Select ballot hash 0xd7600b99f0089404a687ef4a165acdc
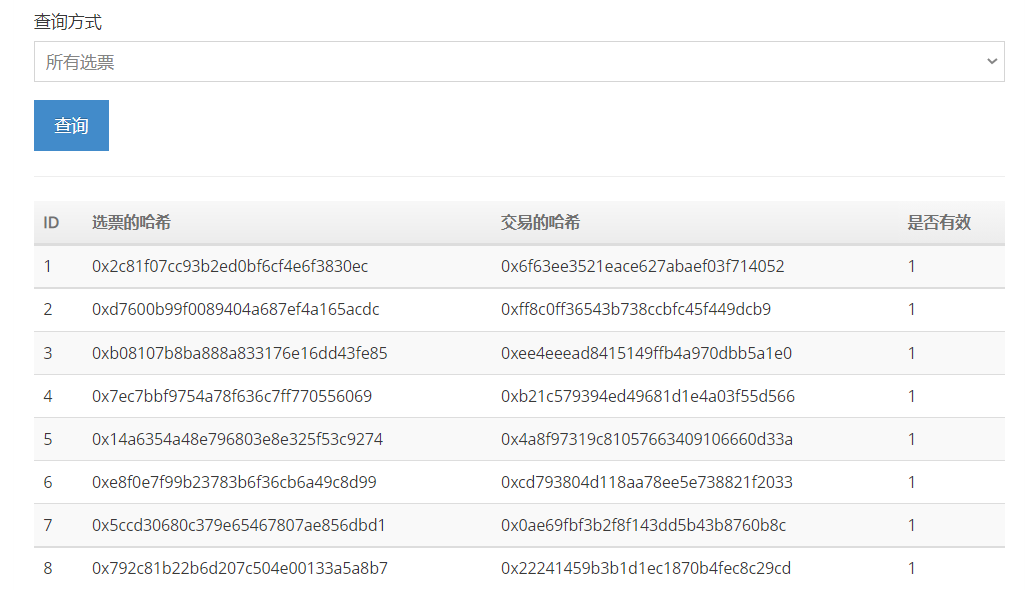This screenshot has height=590, width=1025. (x=235, y=309)
